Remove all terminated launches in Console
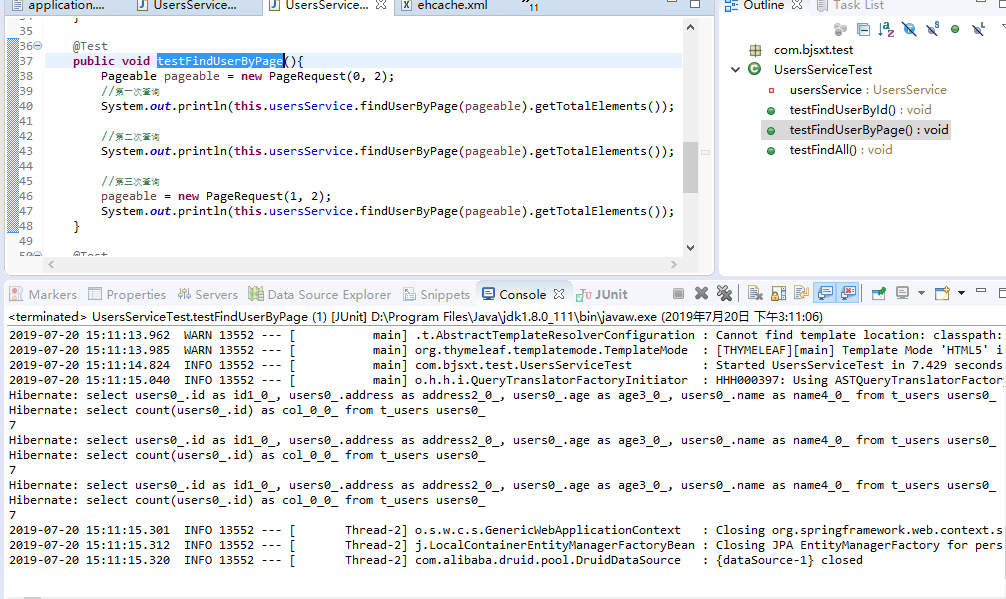The height and width of the screenshot is (599, 1006). click(x=724, y=294)
